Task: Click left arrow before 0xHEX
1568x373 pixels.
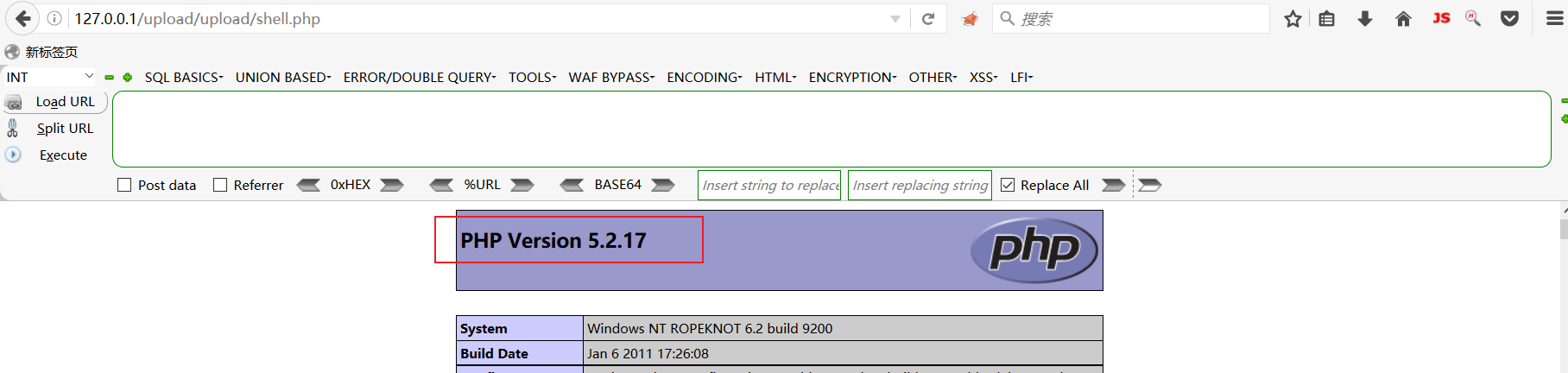Action: pyautogui.click(x=308, y=185)
